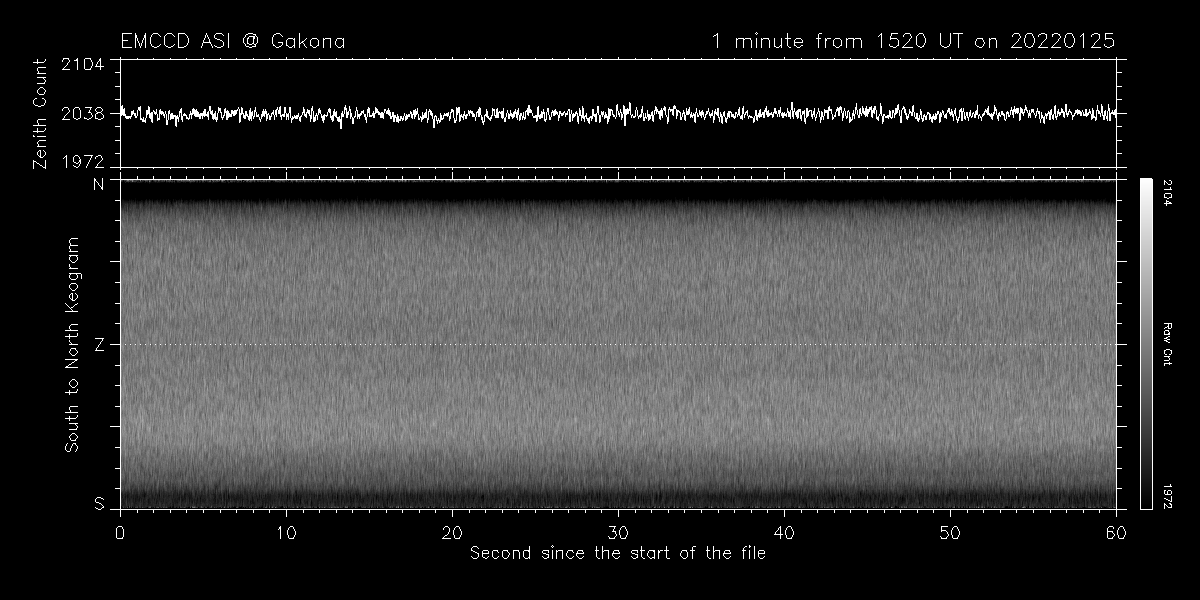1200x600 pixels.
Task: Click the 40 tick on the seconds axis
Action: (x=784, y=531)
